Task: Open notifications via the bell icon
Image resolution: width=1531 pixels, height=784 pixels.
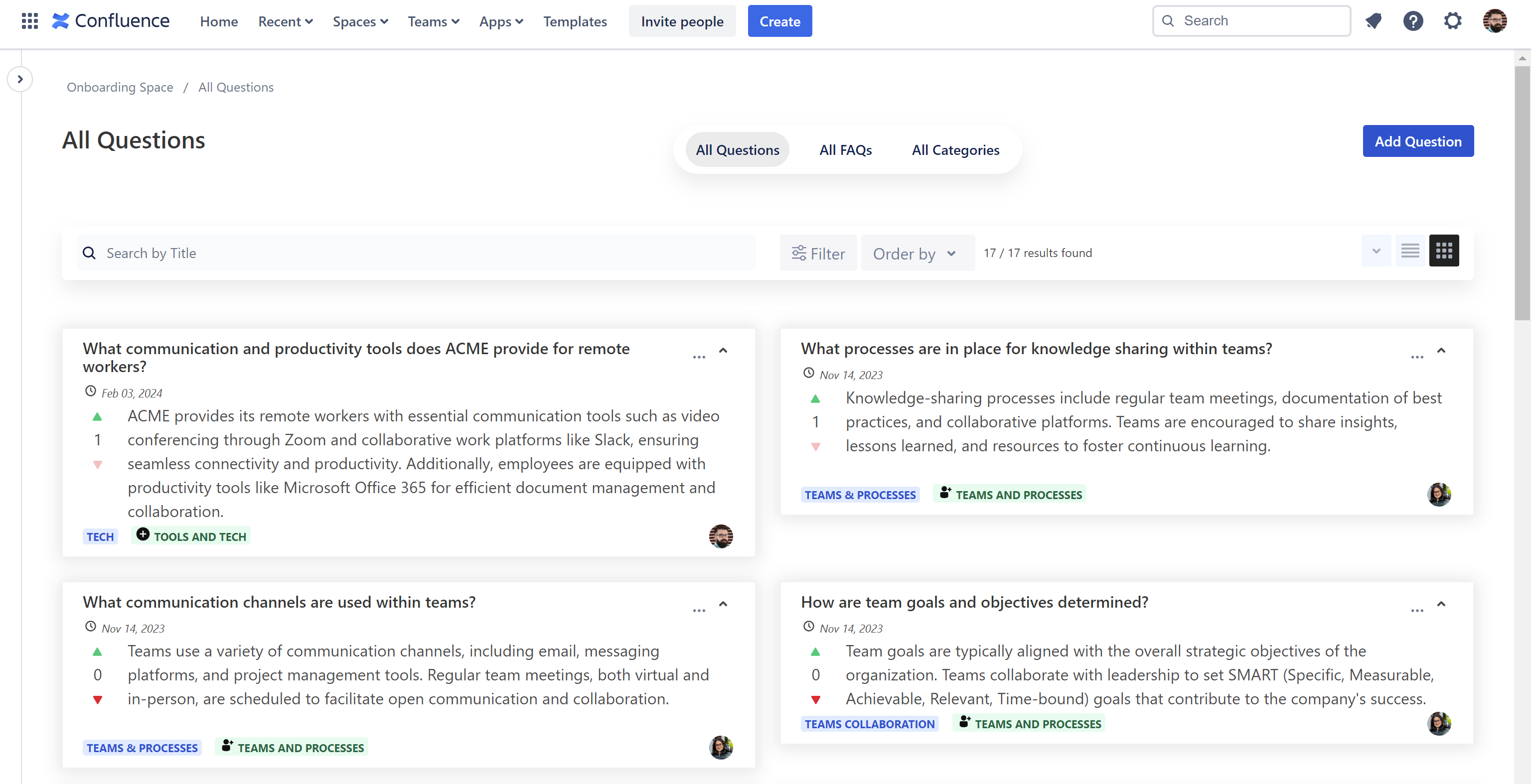Action: [1374, 21]
